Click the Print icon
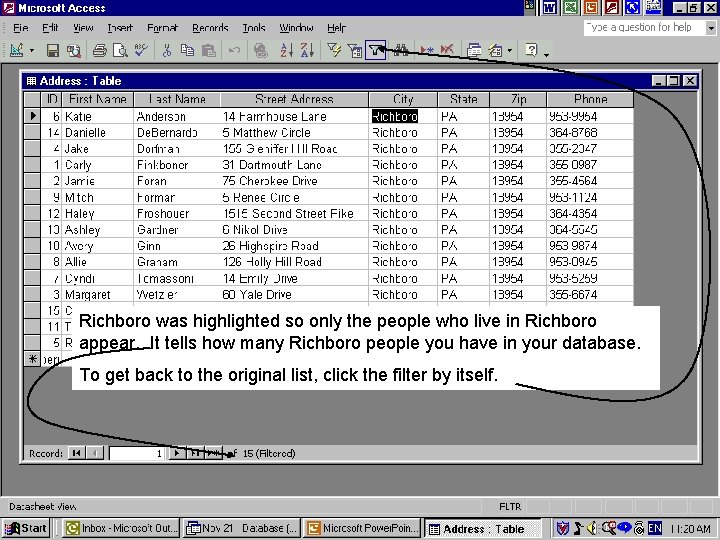The width and height of the screenshot is (720, 540). tap(100, 50)
